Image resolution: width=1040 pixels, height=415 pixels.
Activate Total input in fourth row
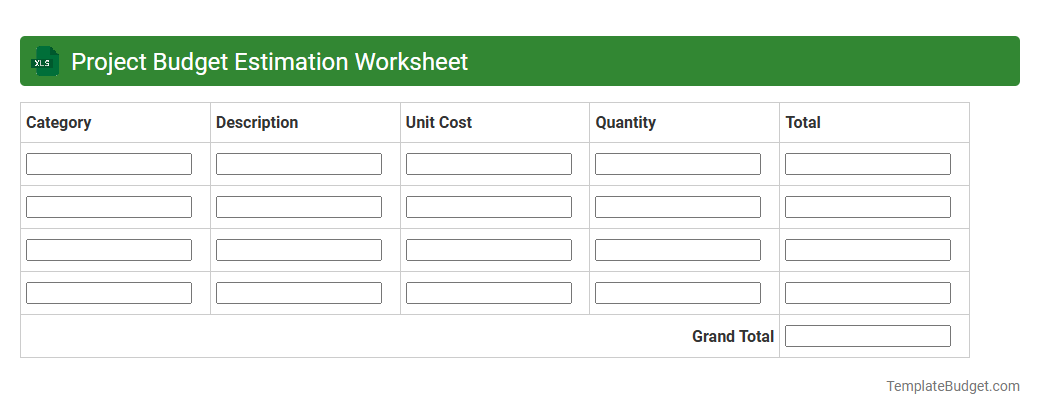pyautogui.click(x=868, y=293)
